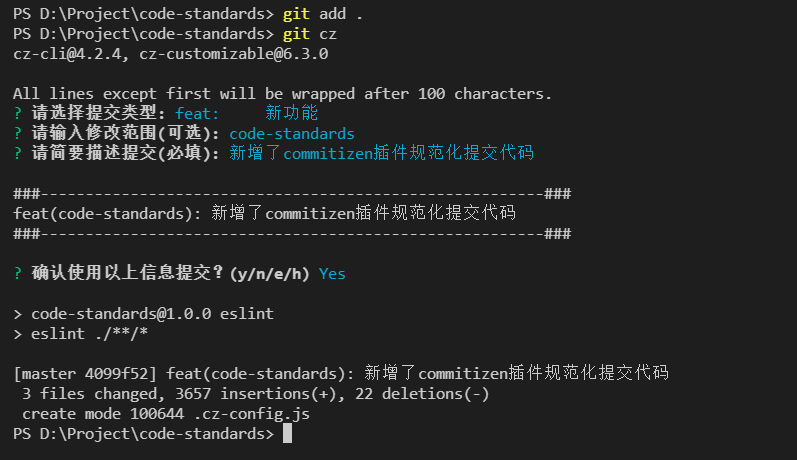Click the 'git add .' command text
The width and height of the screenshot is (797, 460).
pos(323,14)
